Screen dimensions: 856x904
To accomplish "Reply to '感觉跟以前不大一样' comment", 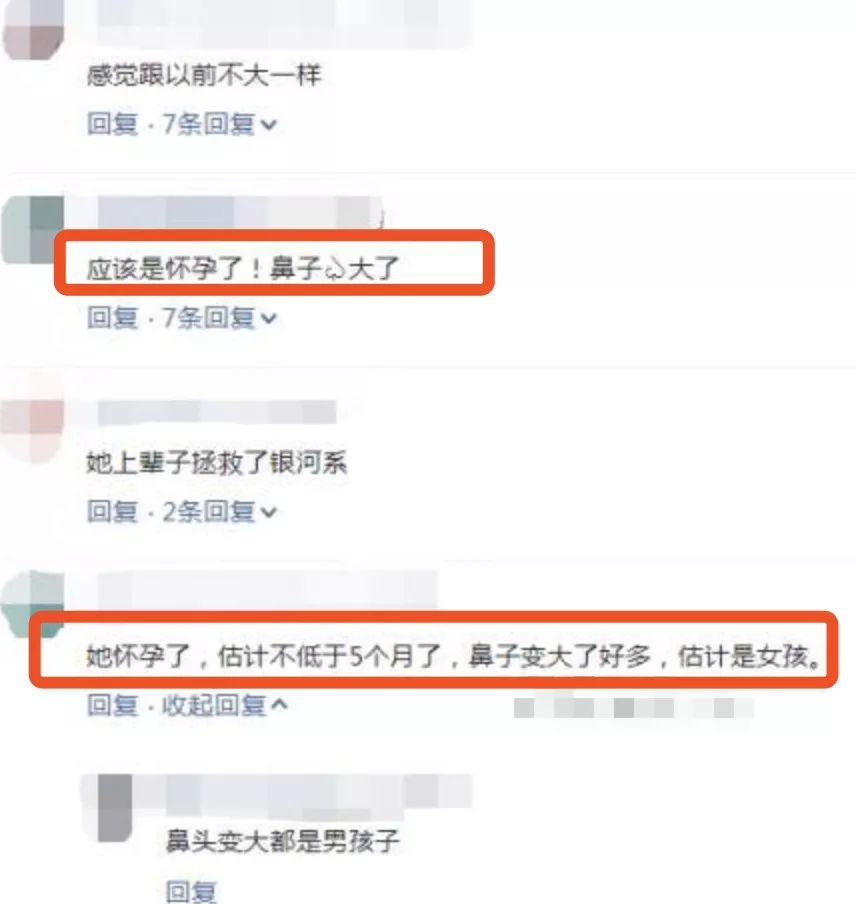I will pyautogui.click(x=112, y=124).
